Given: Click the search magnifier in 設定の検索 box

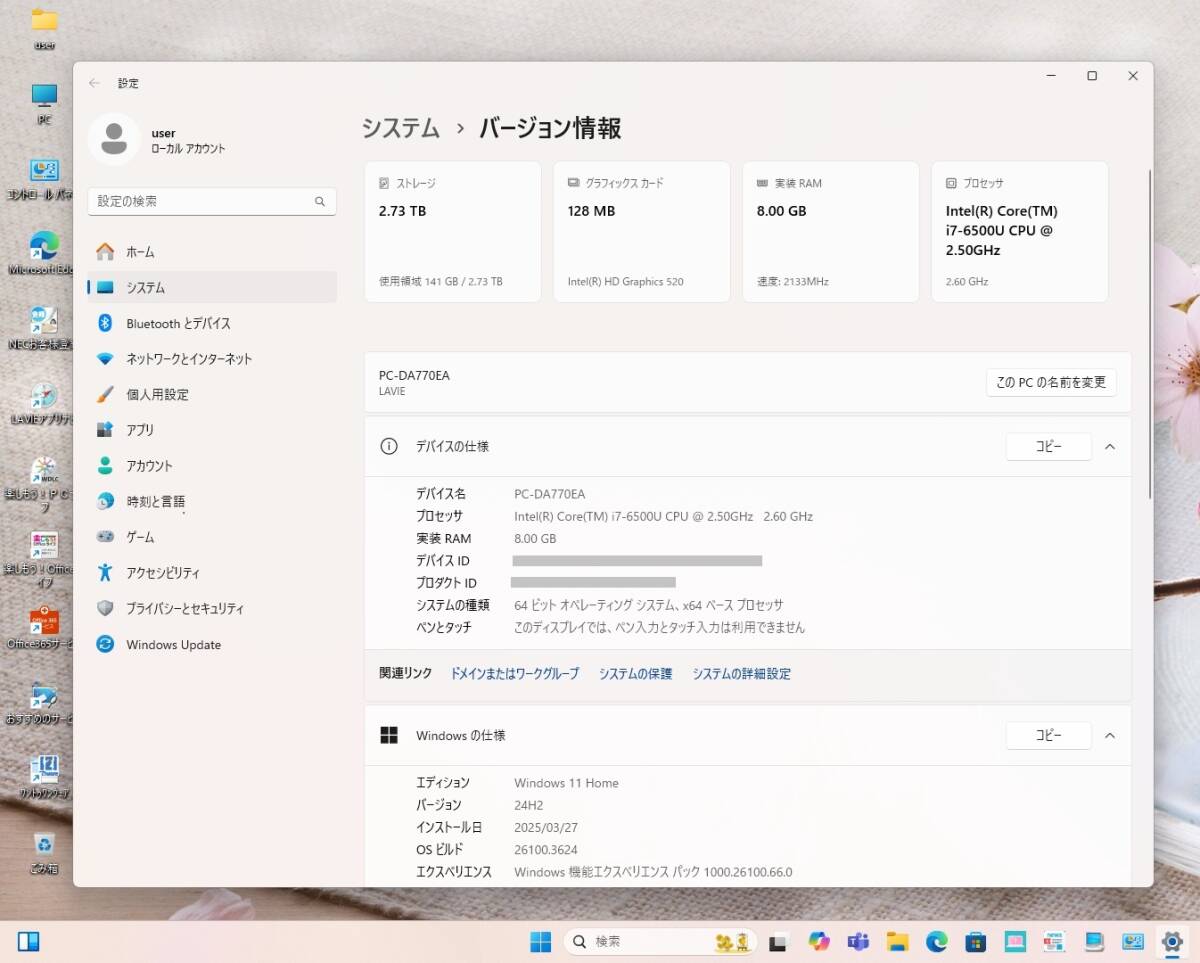Looking at the screenshot, I should pos(320,201).
